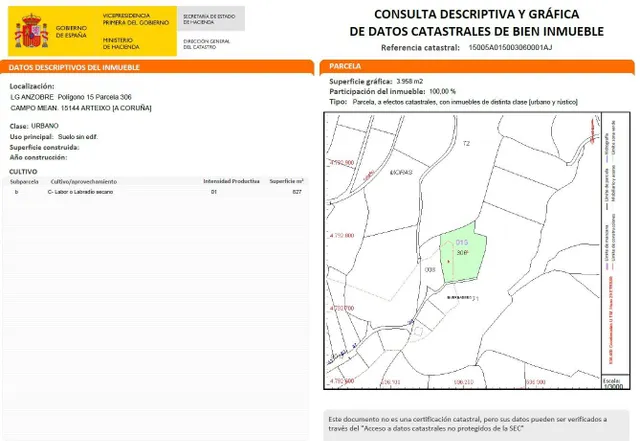Image resolution: width=640 pixels, height=441 pixels.
Task: Click the Clase value URBANO
Action: [45, 126]
